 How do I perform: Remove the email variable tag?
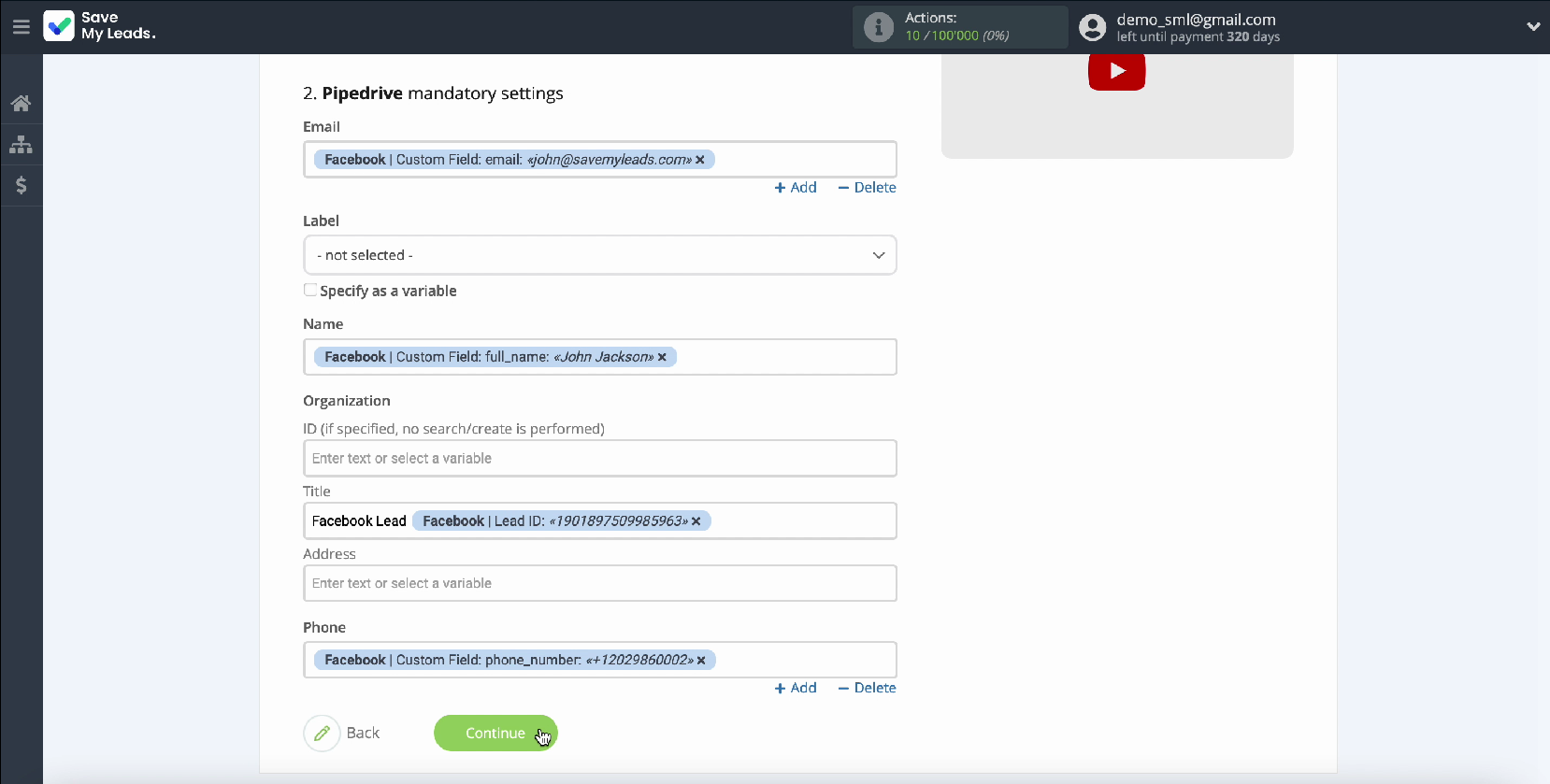(700, 160)
